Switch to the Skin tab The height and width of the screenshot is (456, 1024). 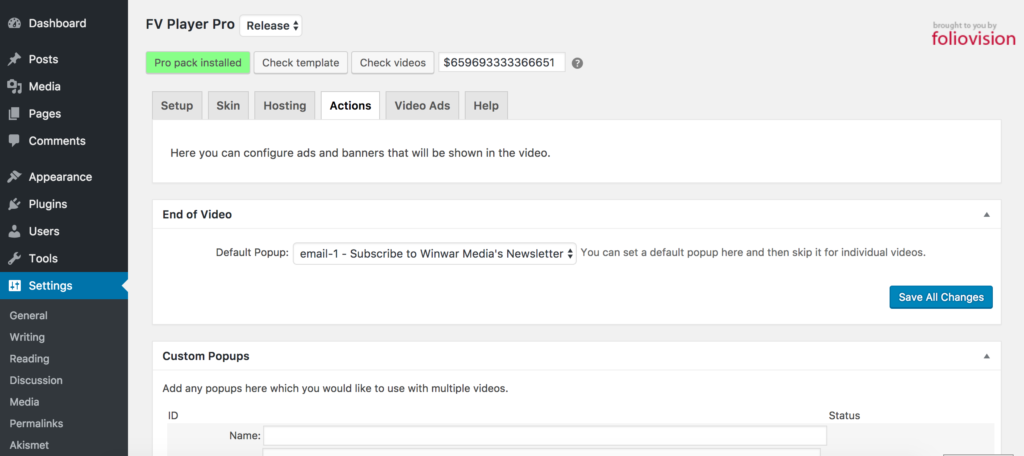click(x=229, y=106)
